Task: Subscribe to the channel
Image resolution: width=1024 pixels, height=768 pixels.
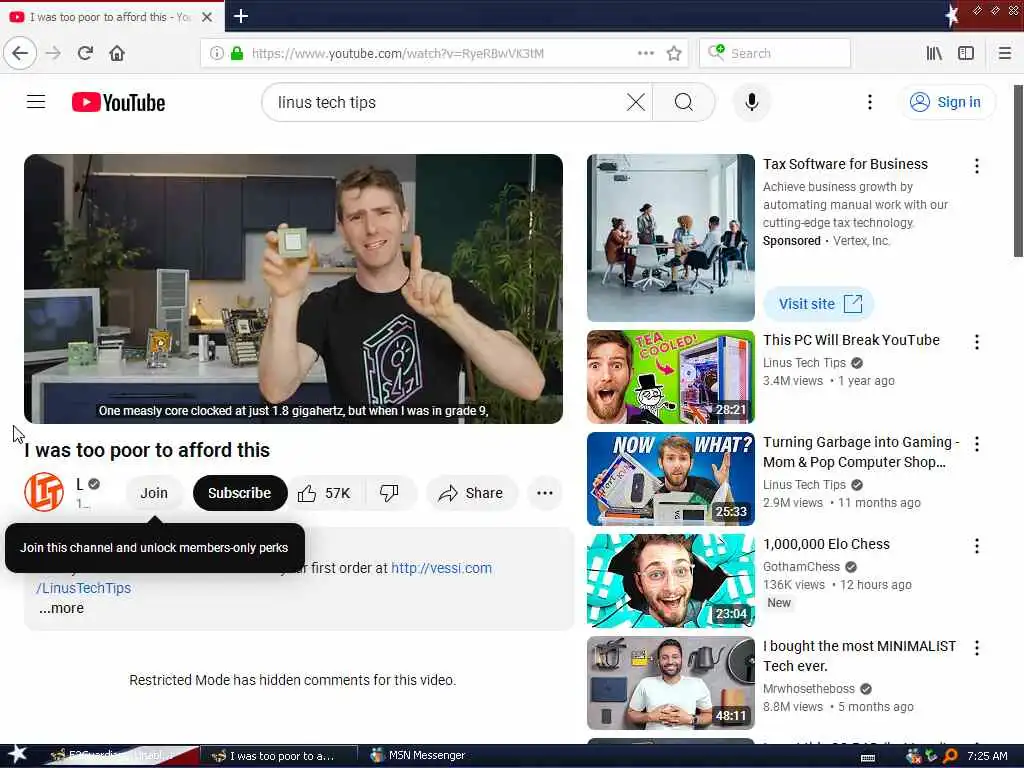Action: tap(240, 493)
